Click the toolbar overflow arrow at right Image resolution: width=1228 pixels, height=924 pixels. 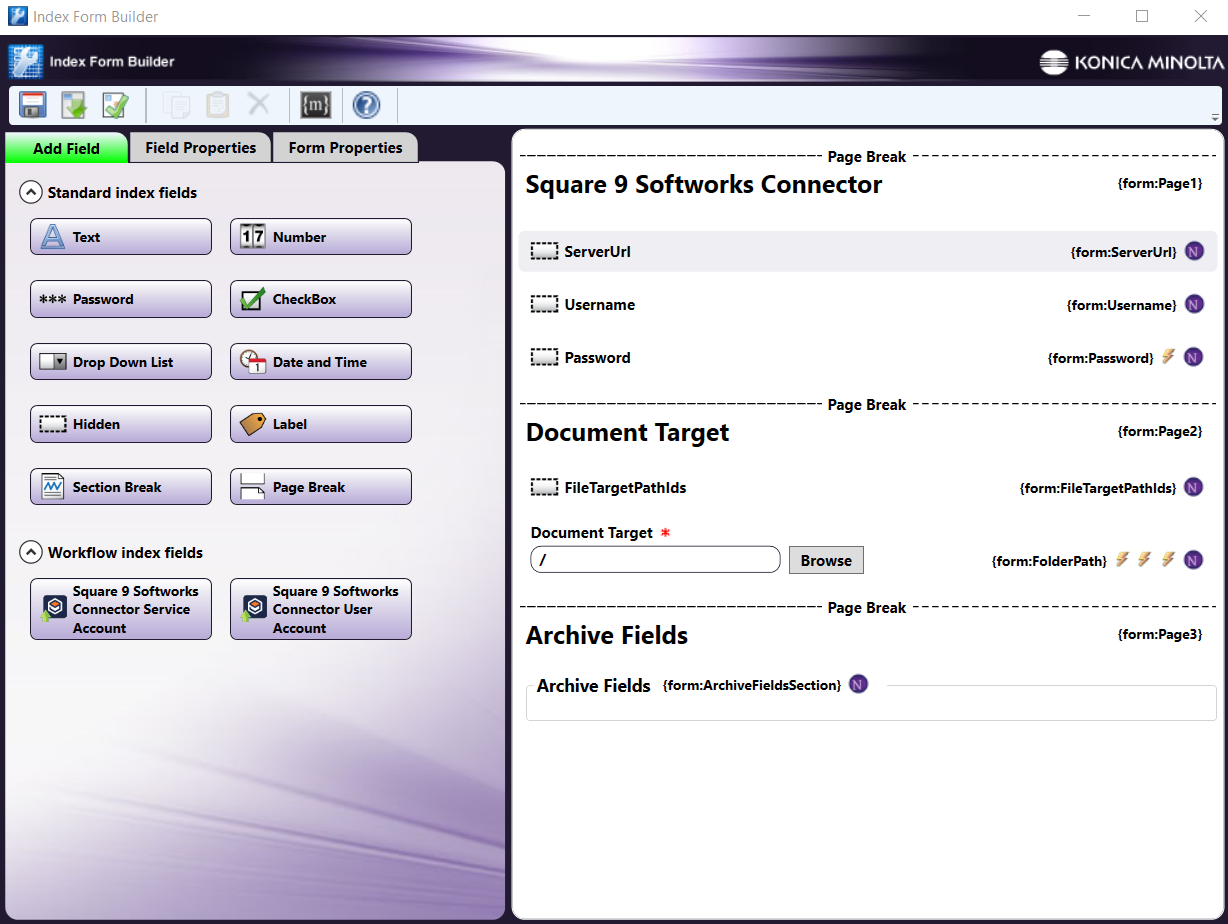[x=1215, y=117]
